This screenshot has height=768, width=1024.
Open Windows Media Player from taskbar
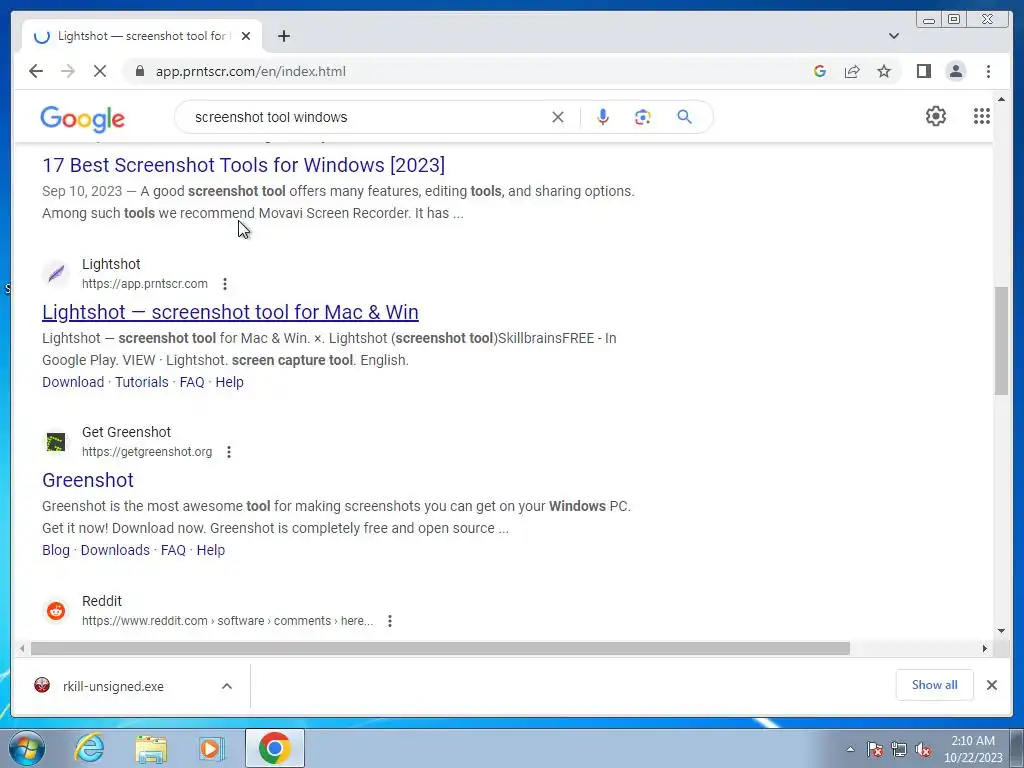pos(211,748)
